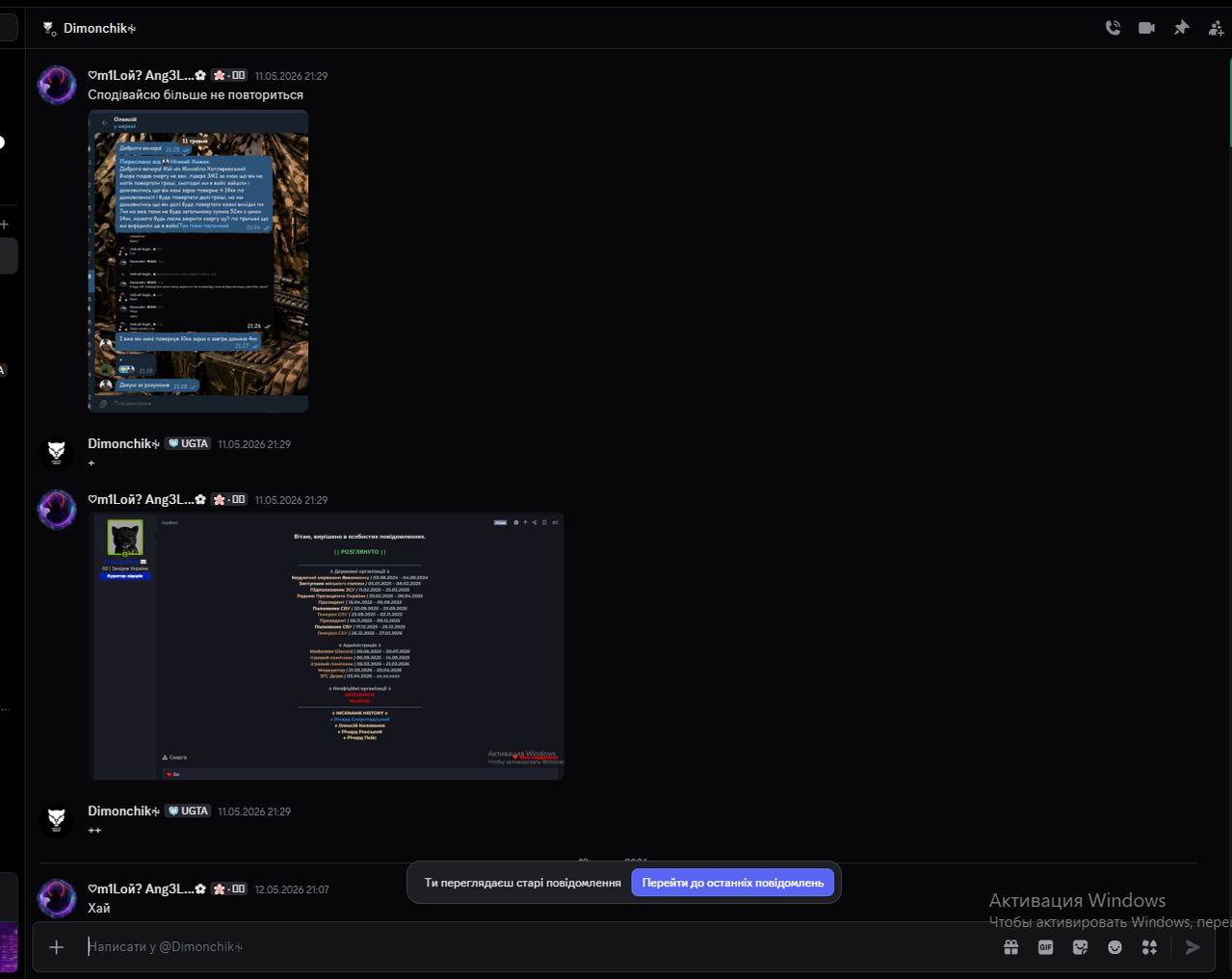Image resolution: width=1232 pixels, height=979 pixels.
Task: Click 'Ти переглядаєш старі повідомлення' notice text
Action: click(x=523, y=883)
